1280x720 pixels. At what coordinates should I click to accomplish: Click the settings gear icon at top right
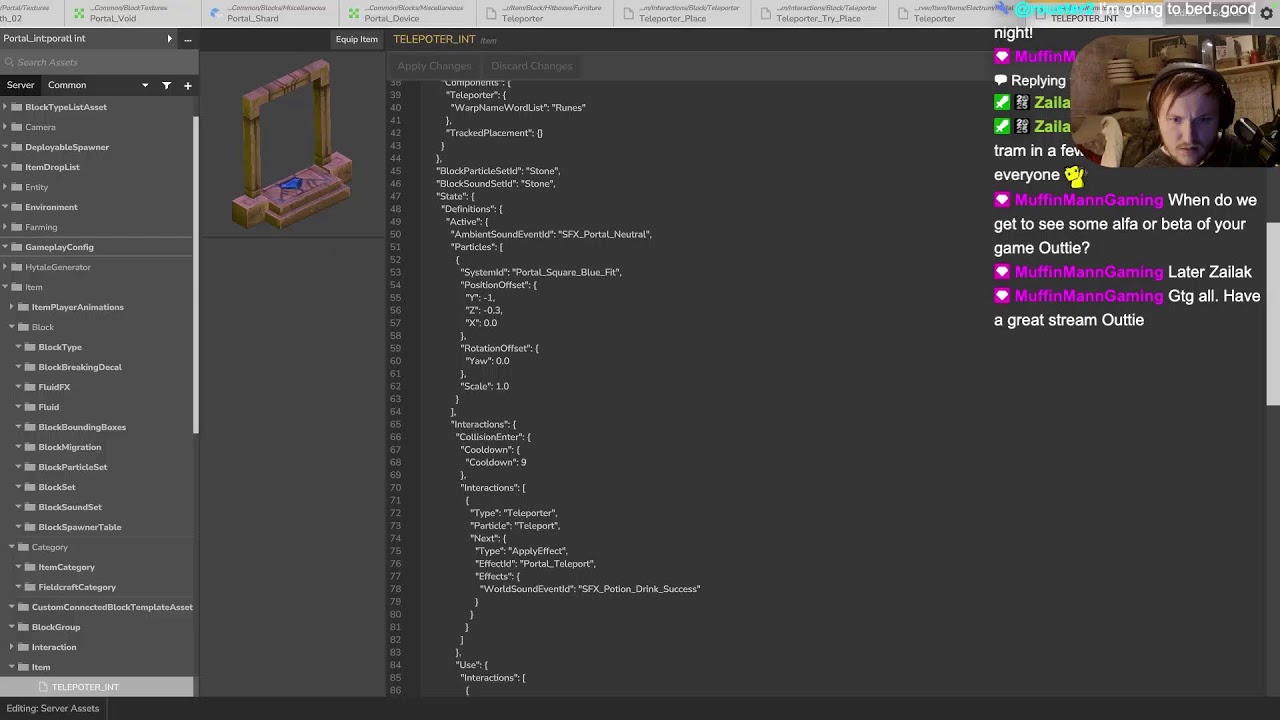pyautogui.click(x=1266, y=13)
